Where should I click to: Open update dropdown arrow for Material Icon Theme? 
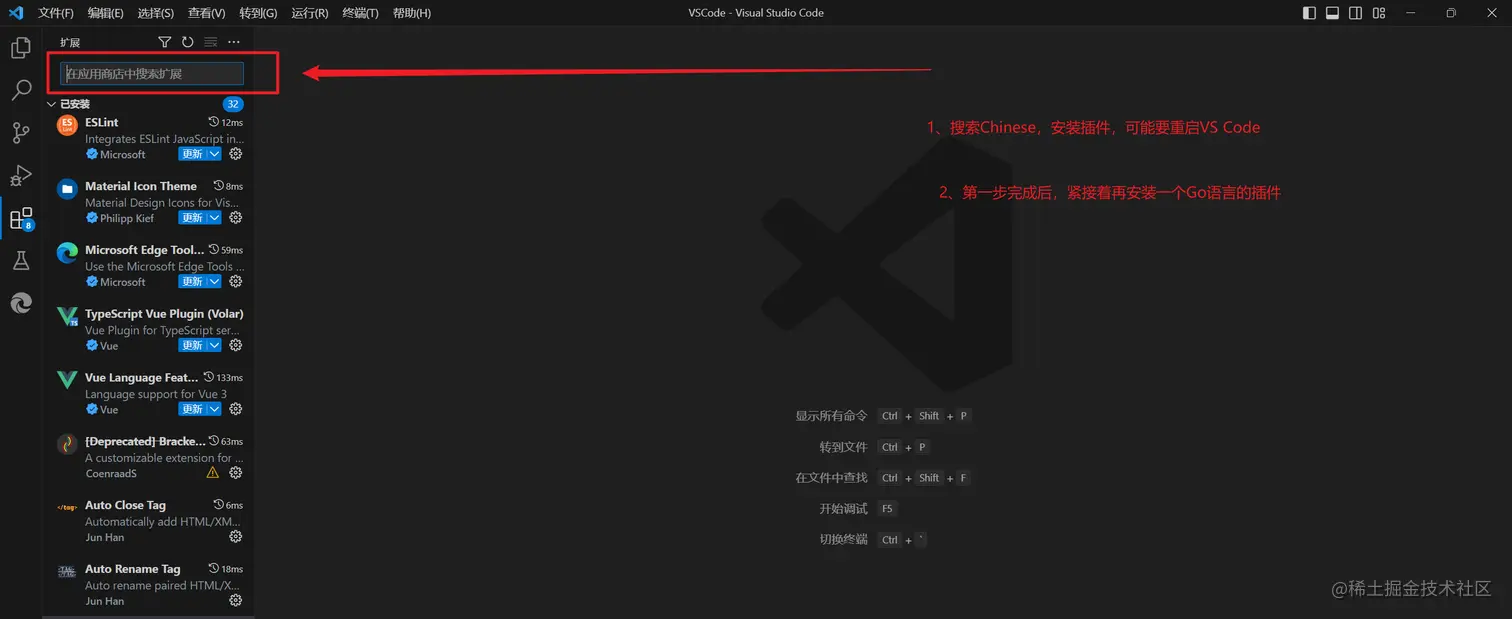coord(215,217)
